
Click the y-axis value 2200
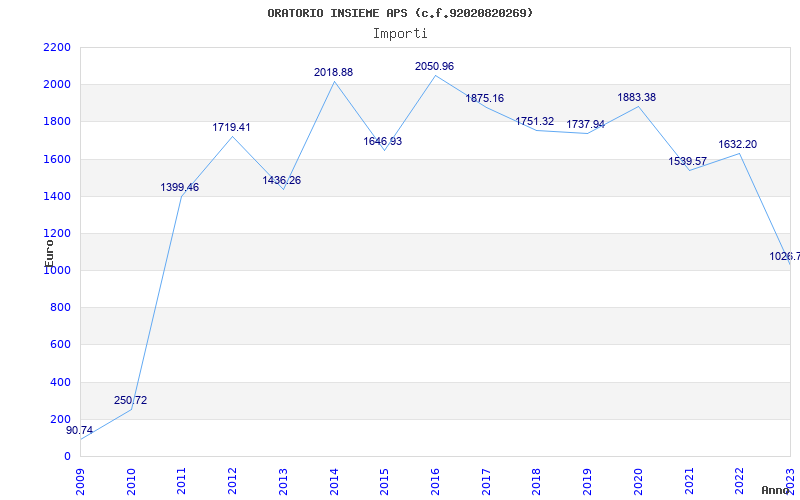pyautogui.click(x=57, y=47)
